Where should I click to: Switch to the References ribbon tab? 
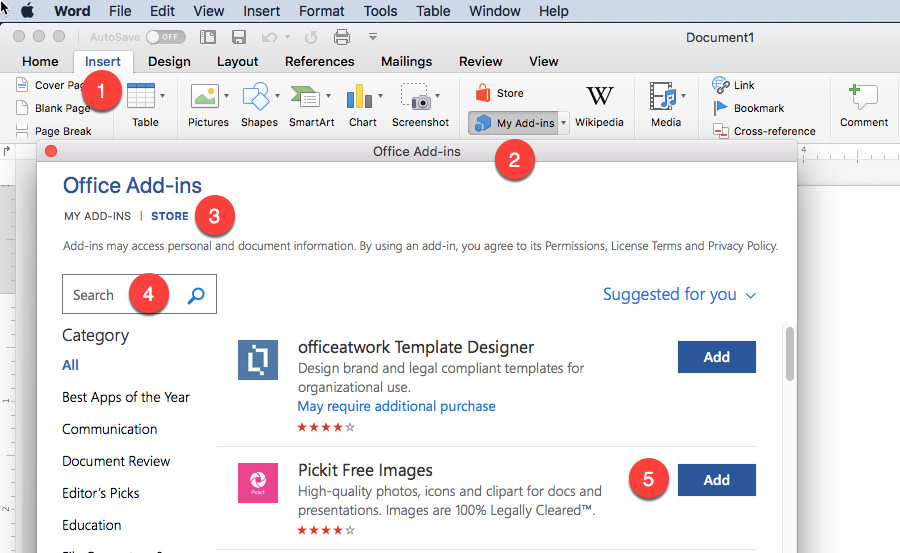tap(320, 61)
